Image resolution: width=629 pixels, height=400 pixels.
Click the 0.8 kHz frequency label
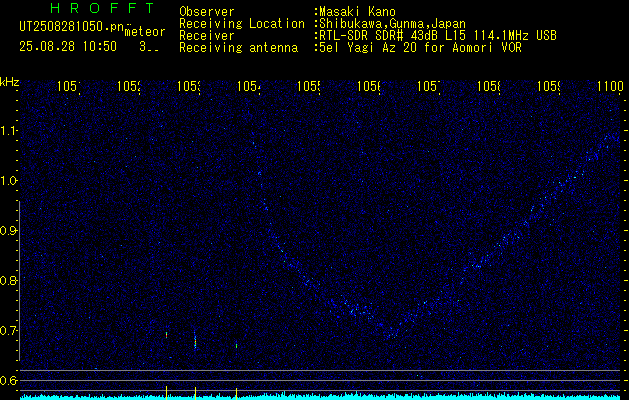pyautogui.click(x=8, y=280)
